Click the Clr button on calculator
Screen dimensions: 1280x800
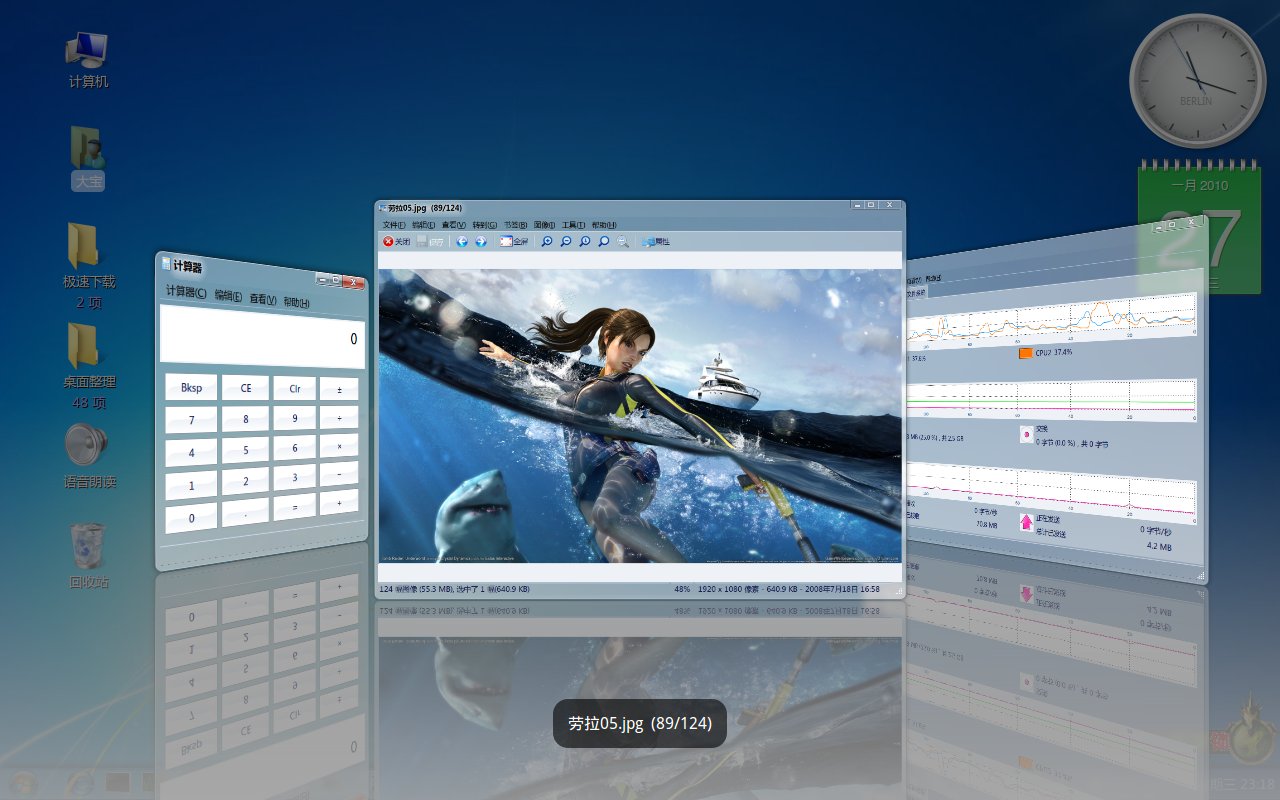(x=295, y=389)
